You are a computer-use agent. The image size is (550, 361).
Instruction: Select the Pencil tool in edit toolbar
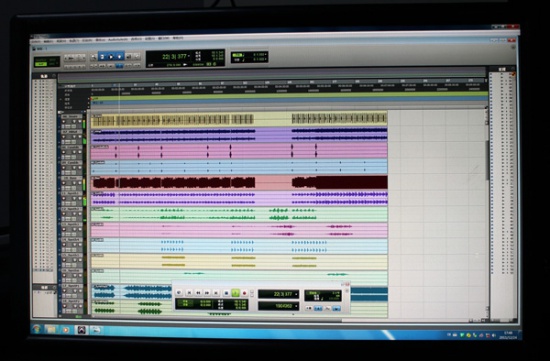click(137, 57)
